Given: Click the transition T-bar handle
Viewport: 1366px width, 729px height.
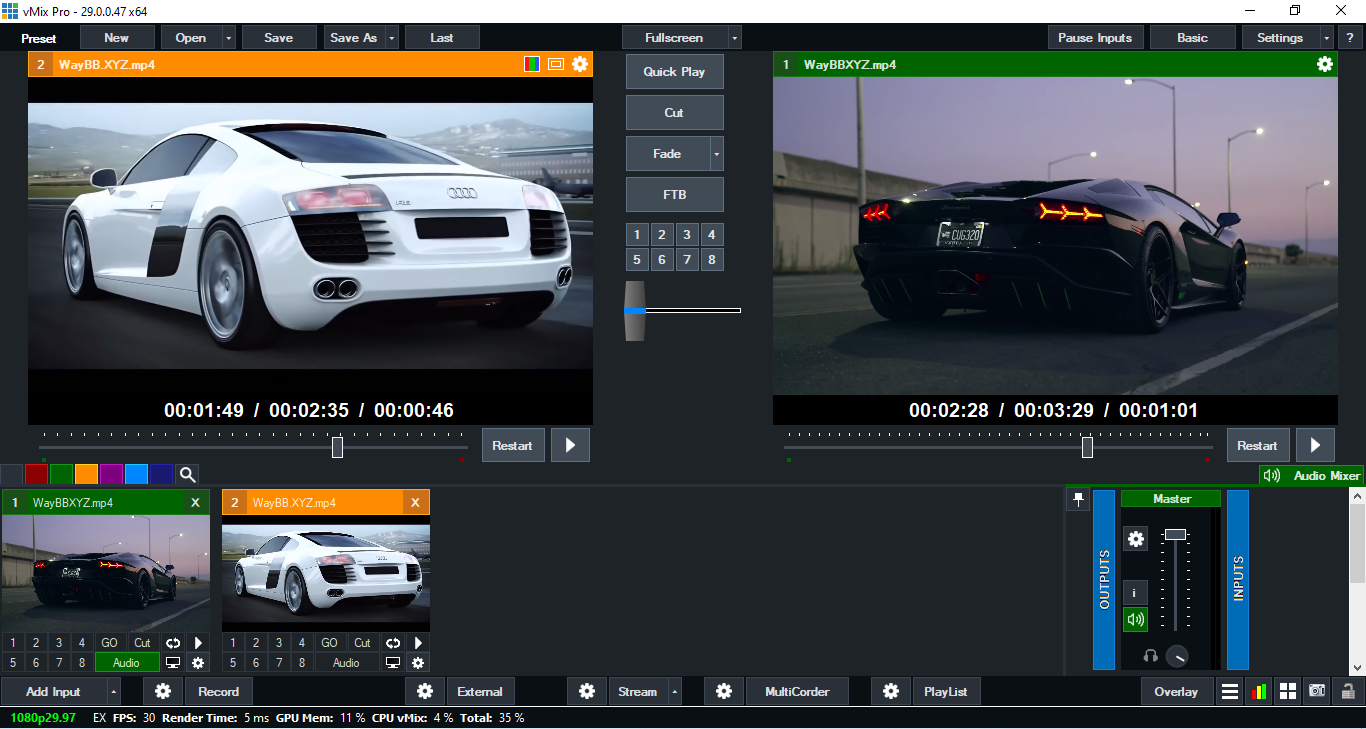Looking at the screenshot, I should pos(635,311).
